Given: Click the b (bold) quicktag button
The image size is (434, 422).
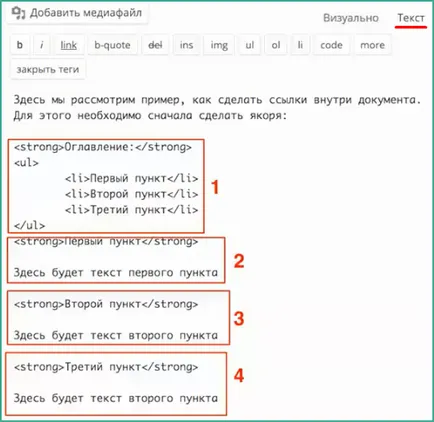Looking at the screenshot, I should pyautogui.click(x=20, y=45).
